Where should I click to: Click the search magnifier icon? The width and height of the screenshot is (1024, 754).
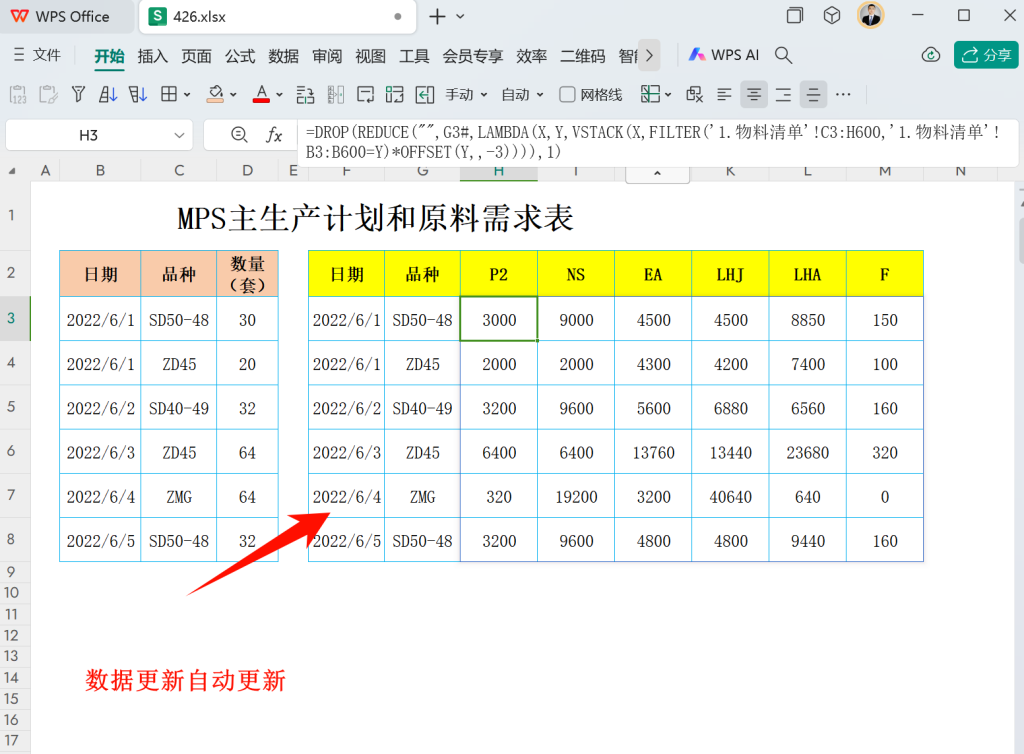(783, 55)
